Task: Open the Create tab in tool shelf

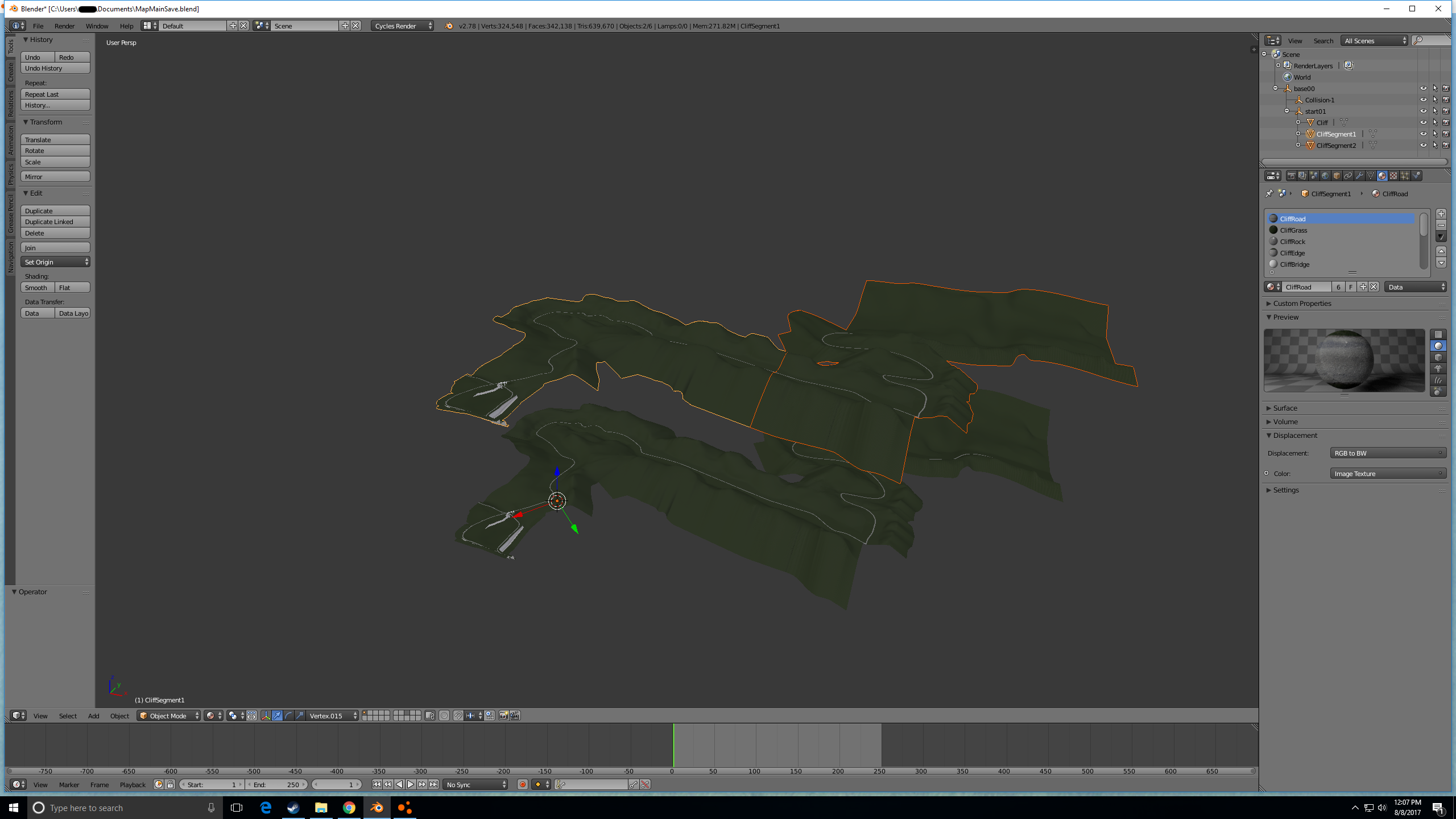Action: 11,72
